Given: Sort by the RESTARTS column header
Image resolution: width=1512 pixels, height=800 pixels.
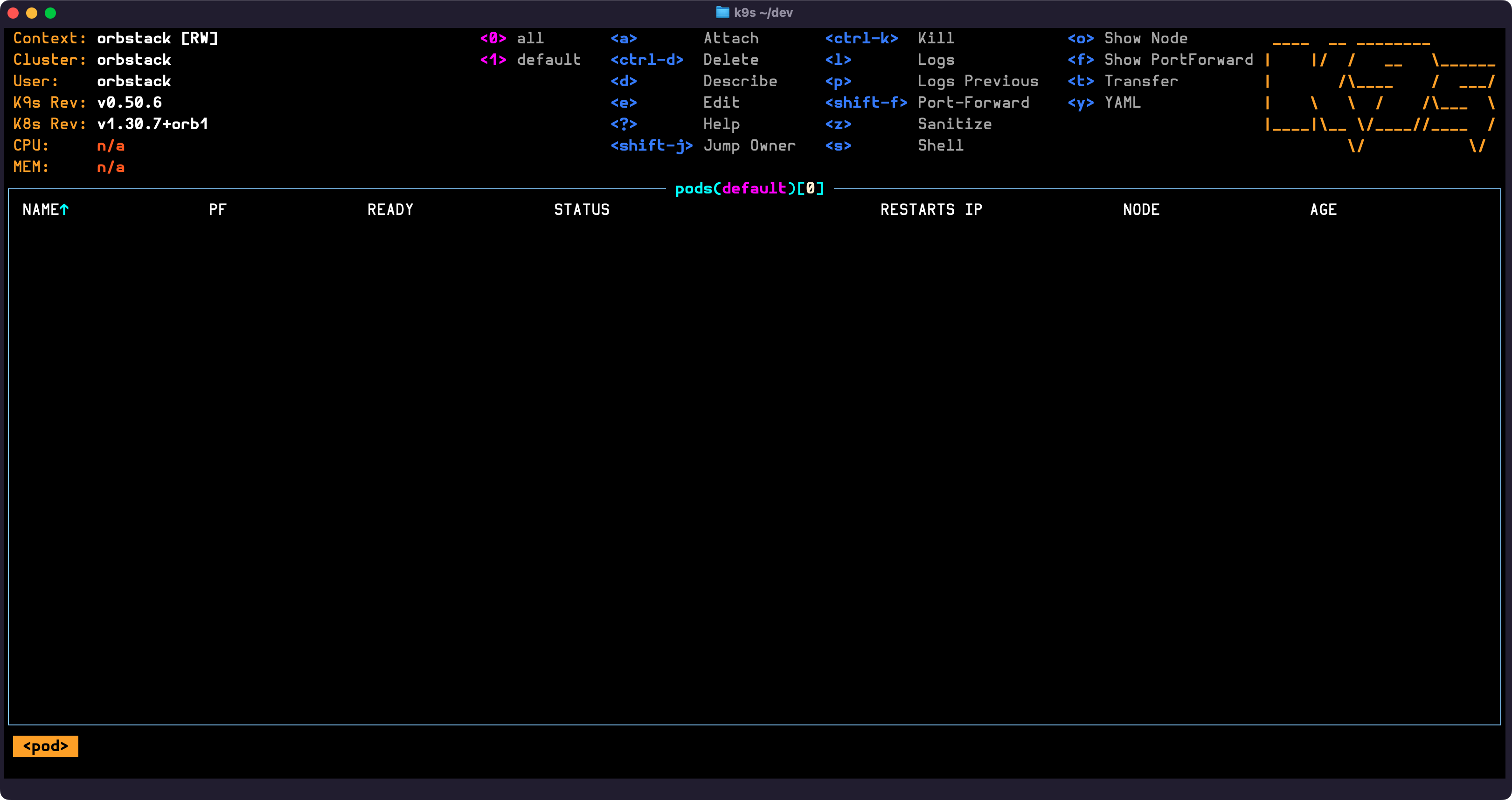Looking at the screenshot, I should point(917,209).
